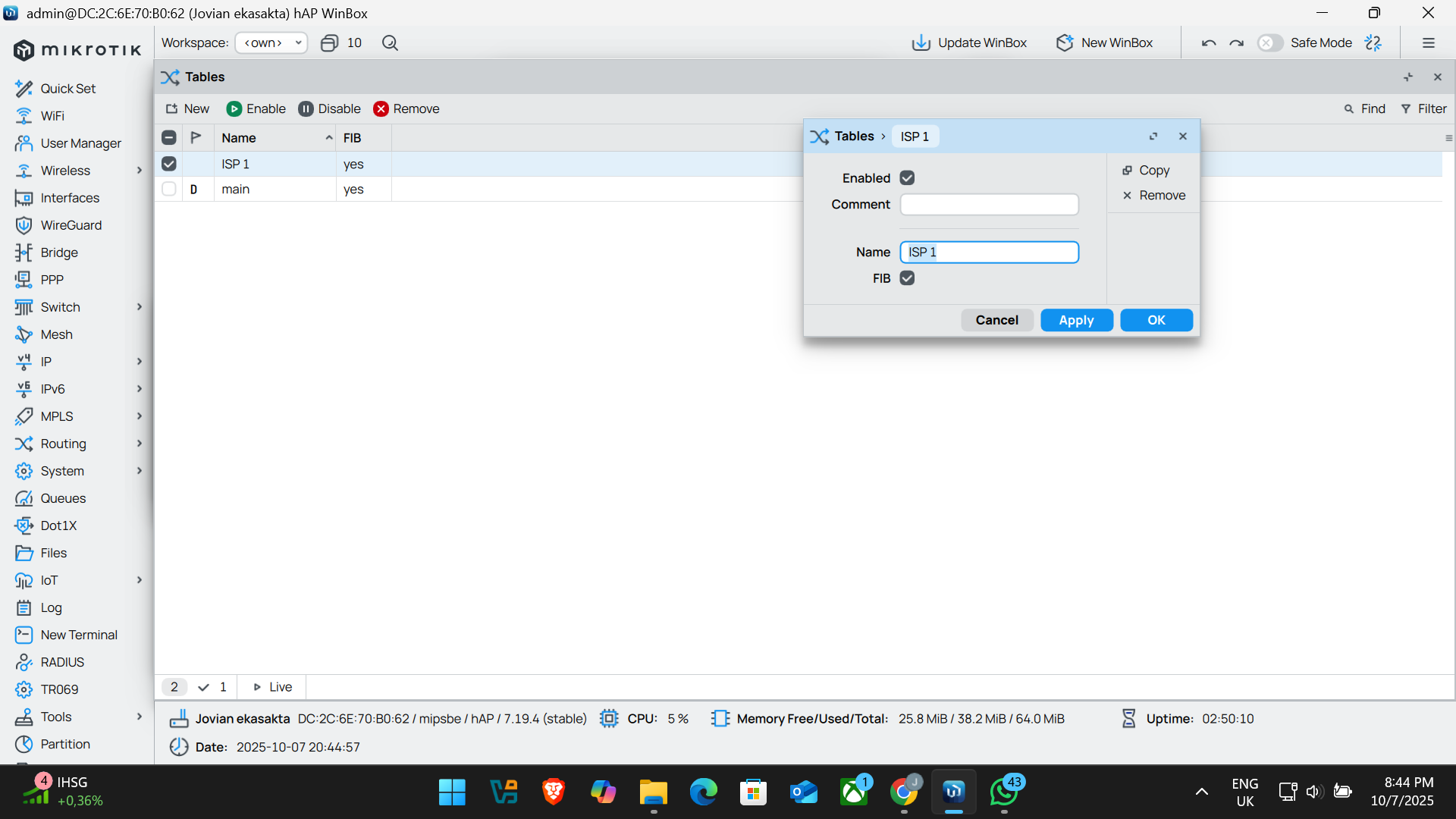
Task: Click the undo arrow icon
Action: (x=1209, y=43)
